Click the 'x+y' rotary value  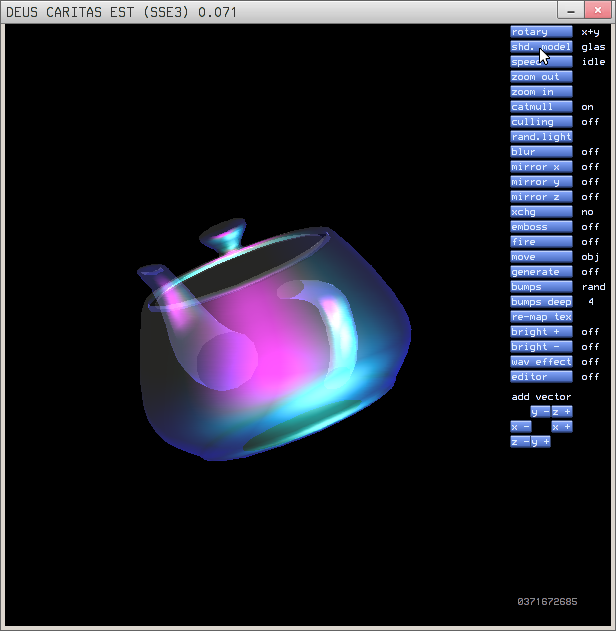[x=590, y=32]
